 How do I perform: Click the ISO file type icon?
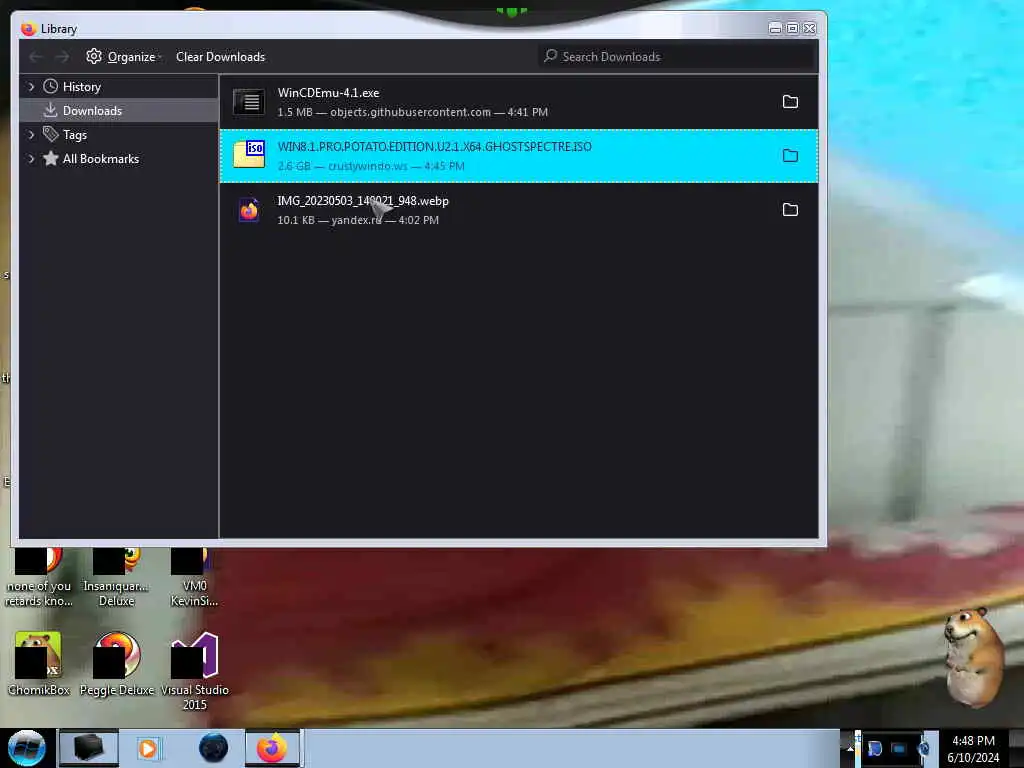(249, 155)
